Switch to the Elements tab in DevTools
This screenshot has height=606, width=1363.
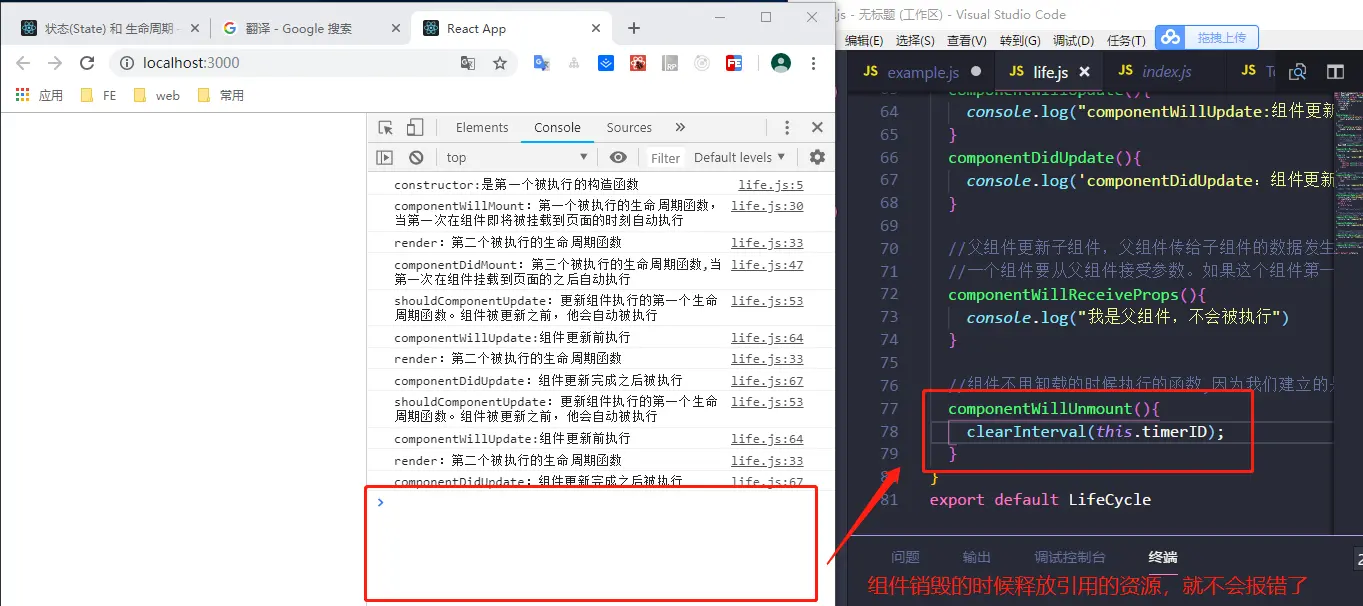tap(482, 127)
